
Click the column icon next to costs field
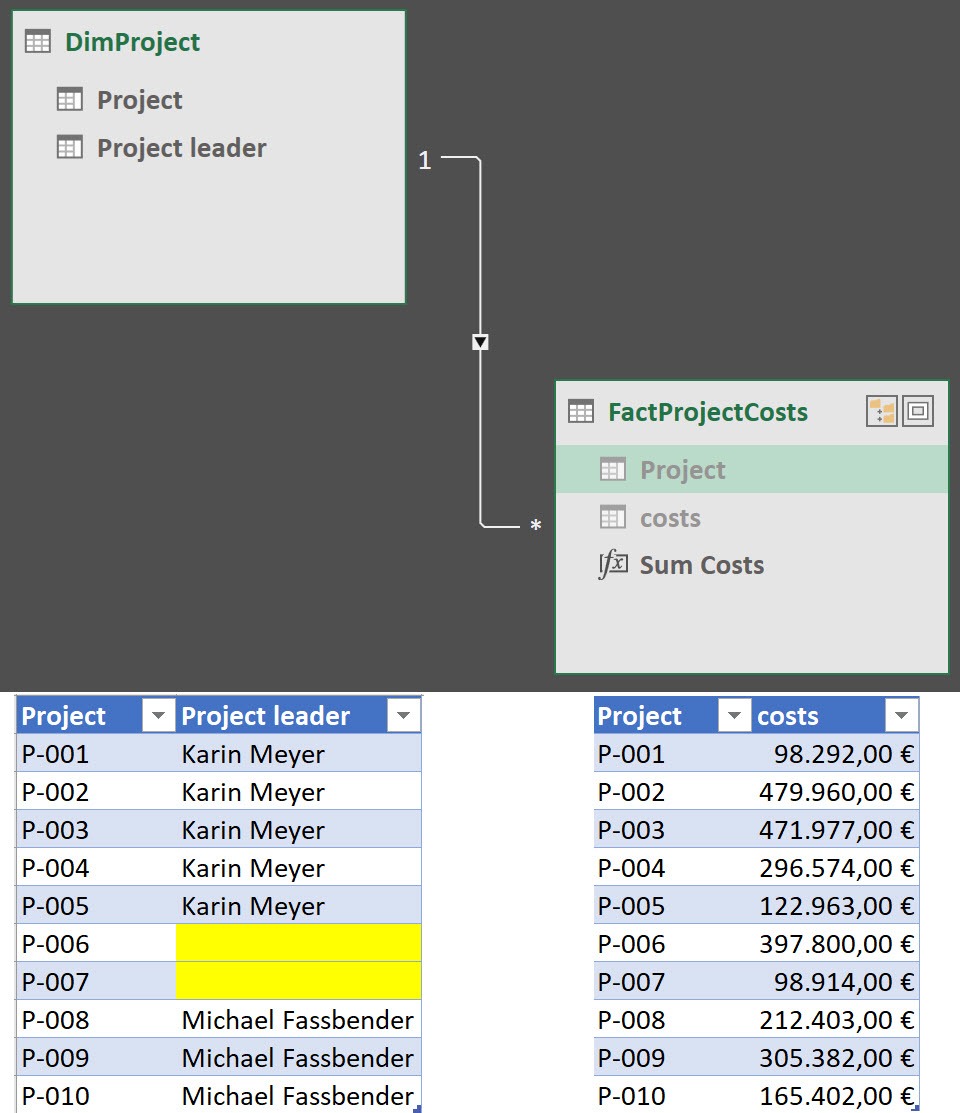coord(611,518)
